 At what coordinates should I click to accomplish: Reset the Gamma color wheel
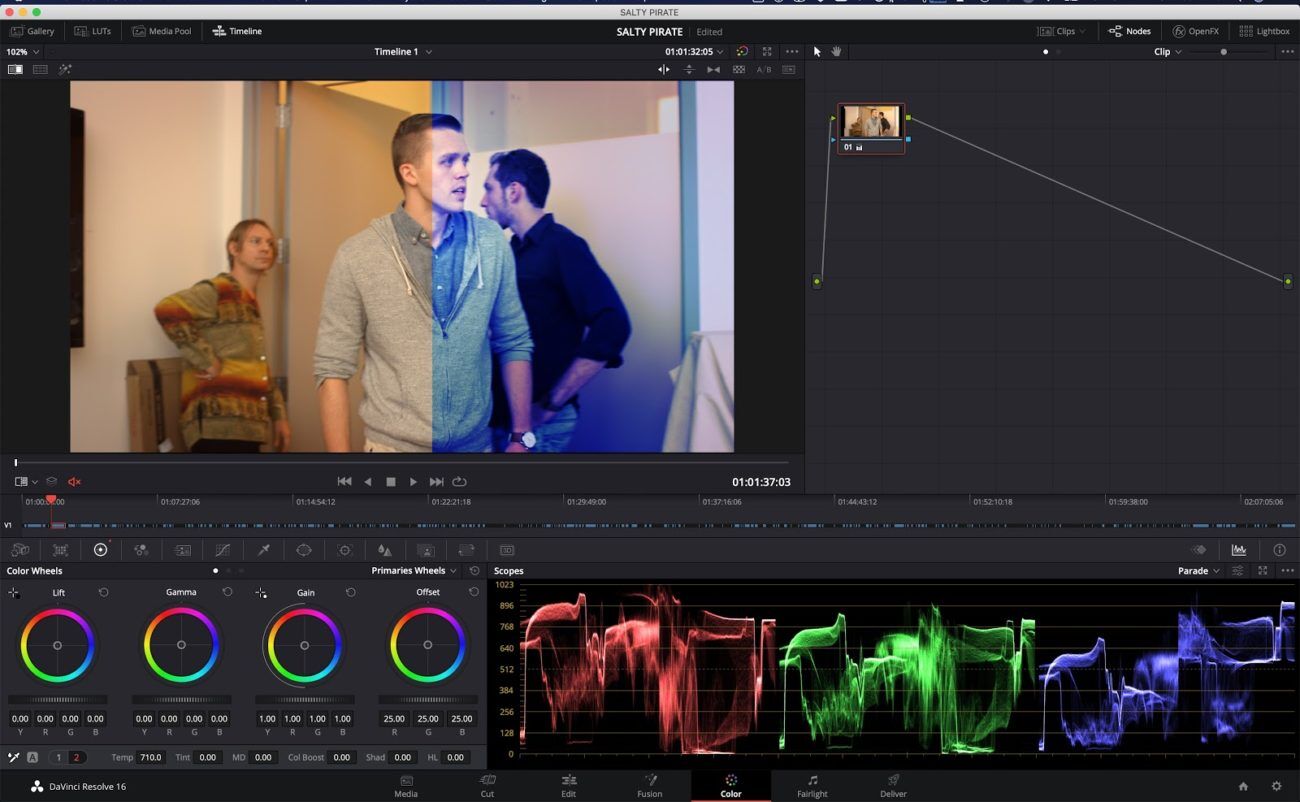point(227,592)
